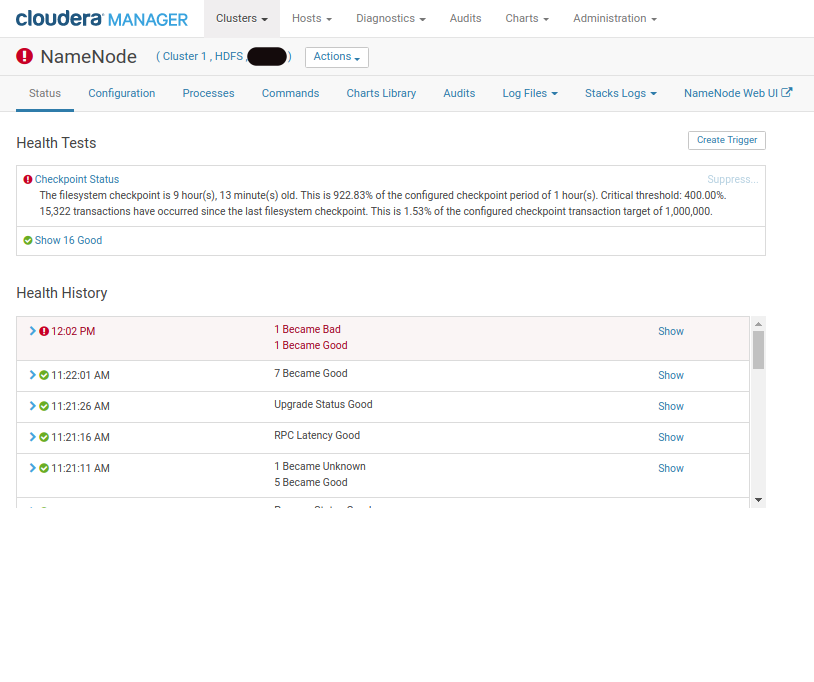This screenshot has height=682, width=814.
Task: Click the Cloudera Manager logo
Action: tap(102, 19)
